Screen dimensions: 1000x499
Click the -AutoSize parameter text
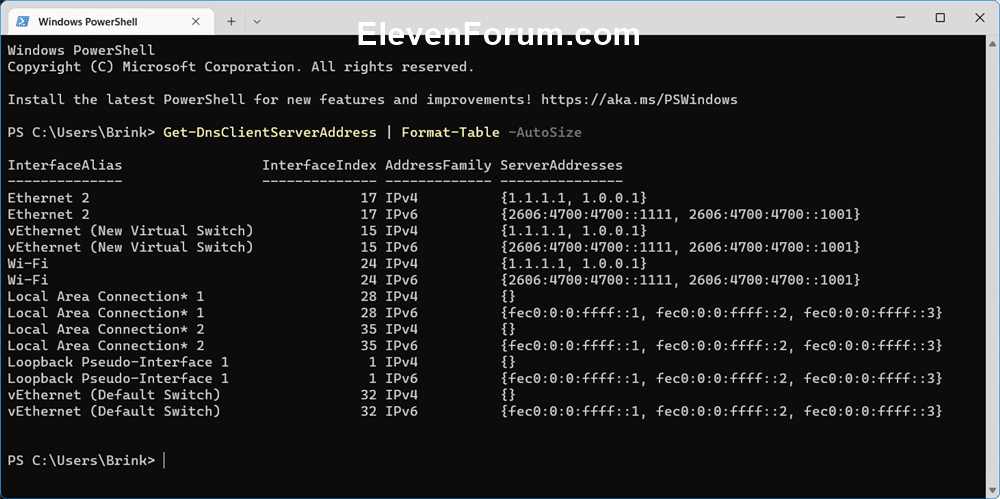pos(545,133)
